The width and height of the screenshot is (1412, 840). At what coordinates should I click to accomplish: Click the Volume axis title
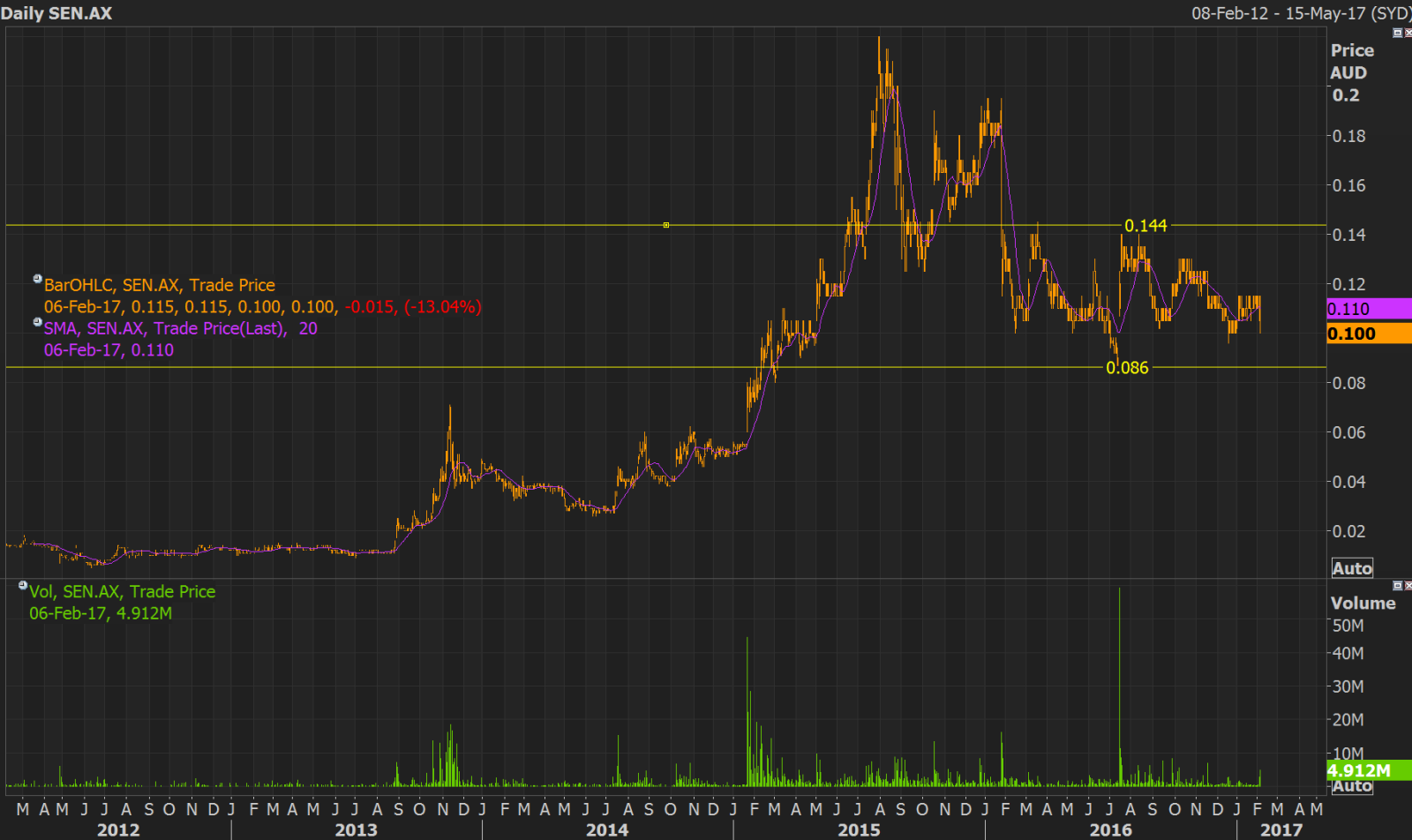point(1363,604)
